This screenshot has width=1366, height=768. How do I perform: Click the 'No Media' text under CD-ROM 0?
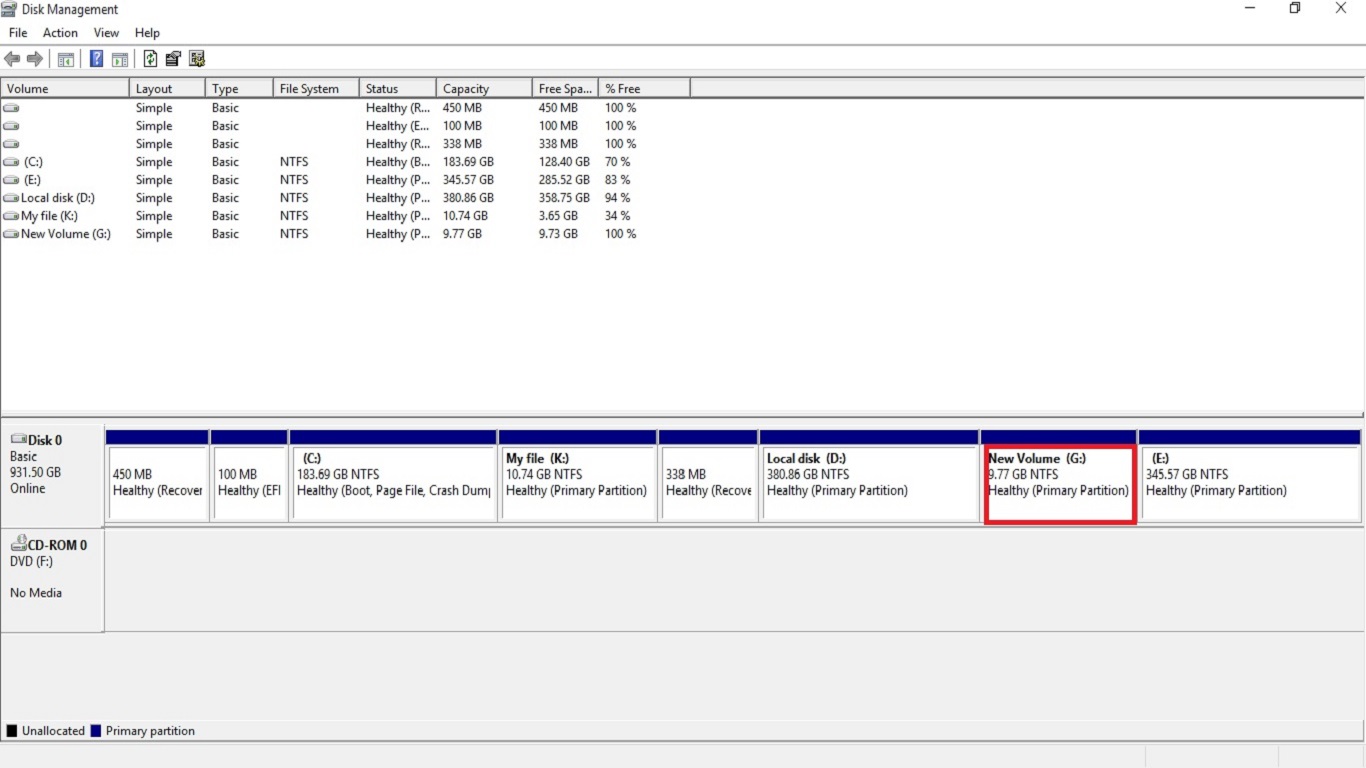click(36, 593)
